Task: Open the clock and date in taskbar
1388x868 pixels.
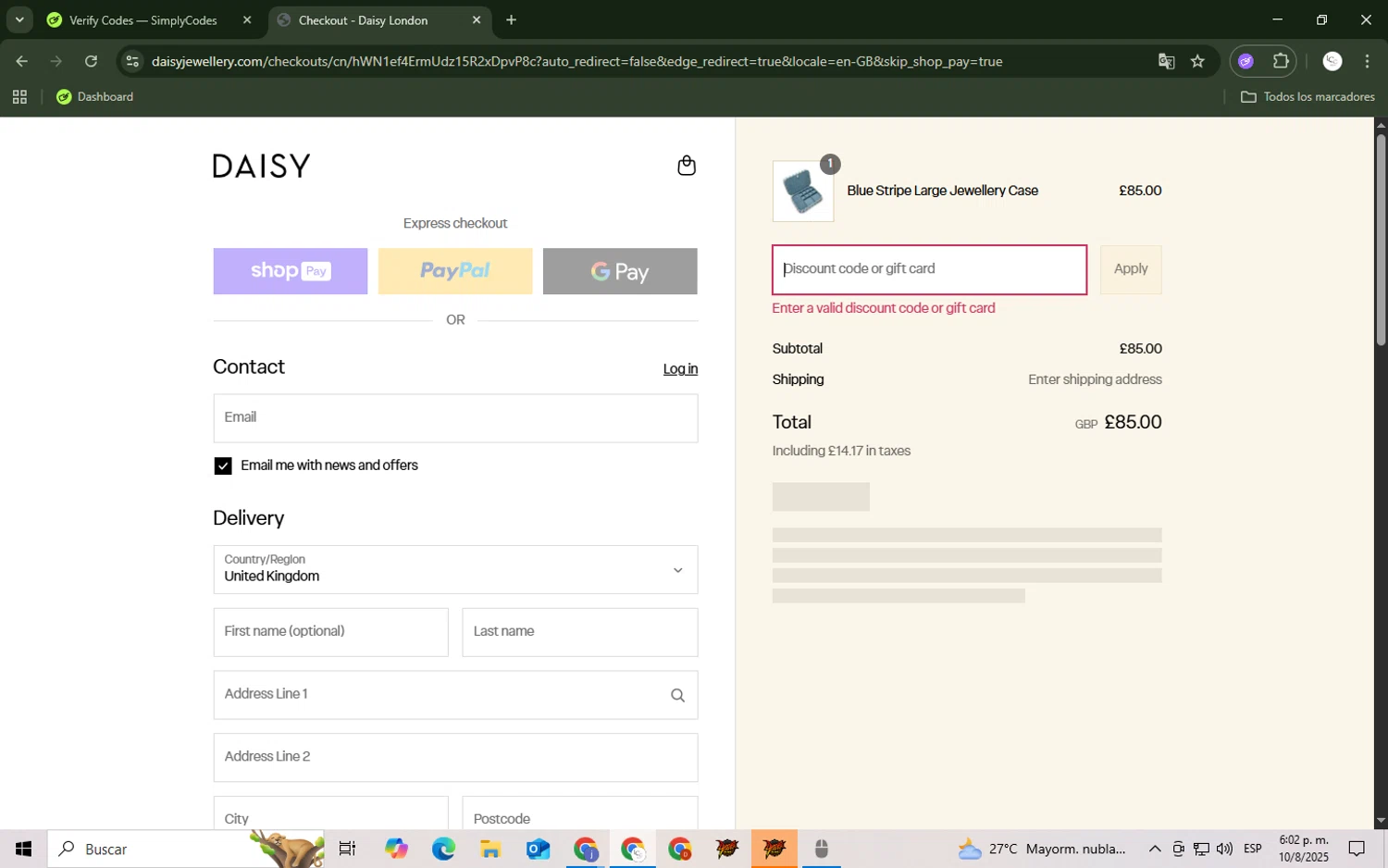Action: 1303,849
